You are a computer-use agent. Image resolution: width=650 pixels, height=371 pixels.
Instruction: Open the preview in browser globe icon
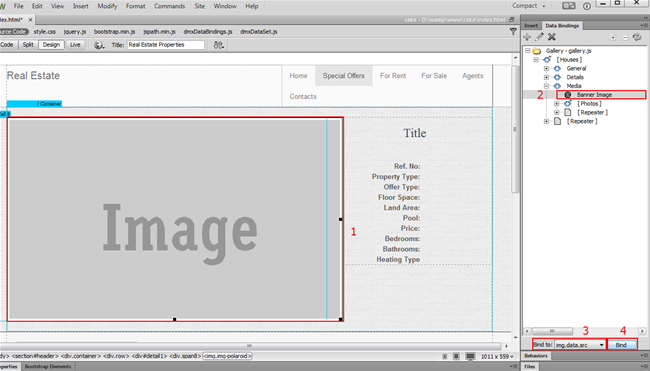tap(99, 45)
